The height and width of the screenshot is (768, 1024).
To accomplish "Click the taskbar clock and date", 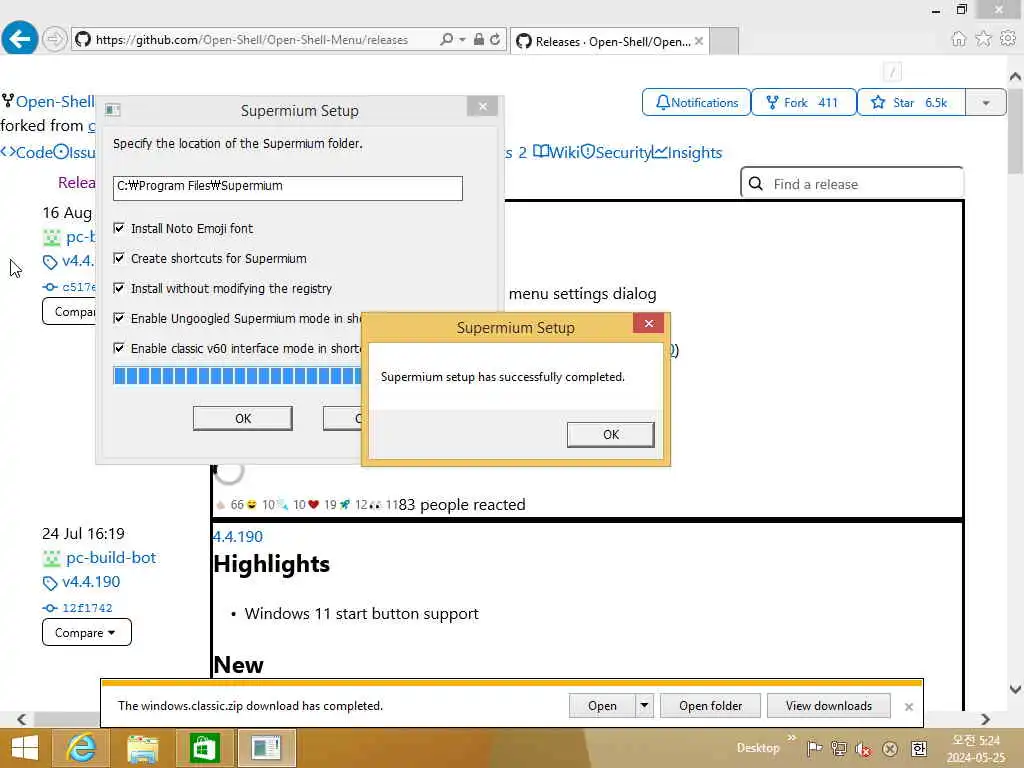I will tap(976, 748).
